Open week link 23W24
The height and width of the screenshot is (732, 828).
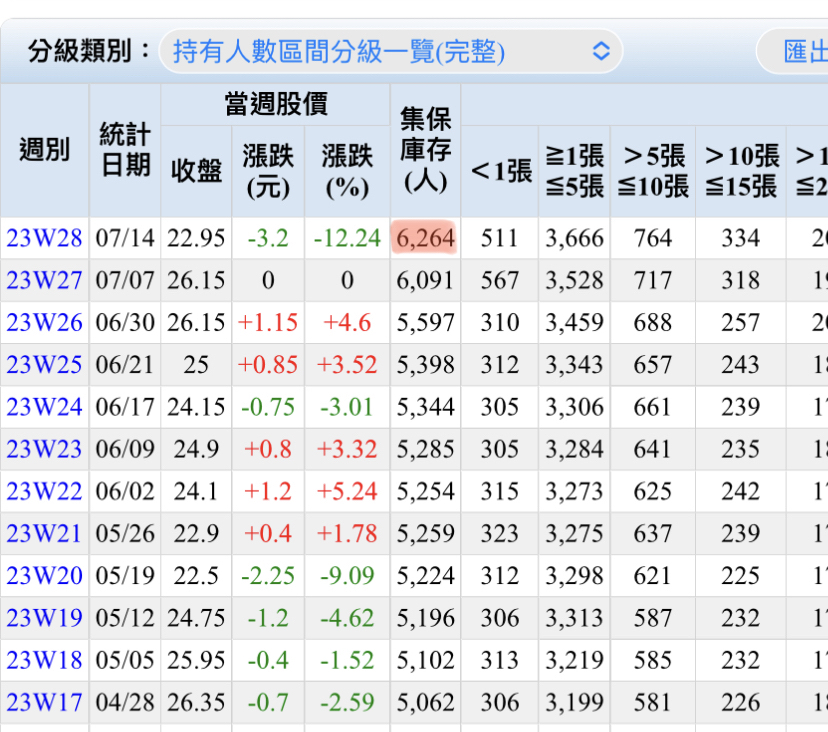point(44,407)
